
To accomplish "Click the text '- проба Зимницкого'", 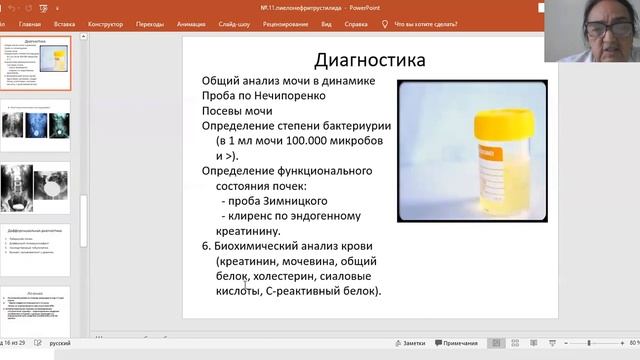I will pyautogui.click(x=274, y=201).
